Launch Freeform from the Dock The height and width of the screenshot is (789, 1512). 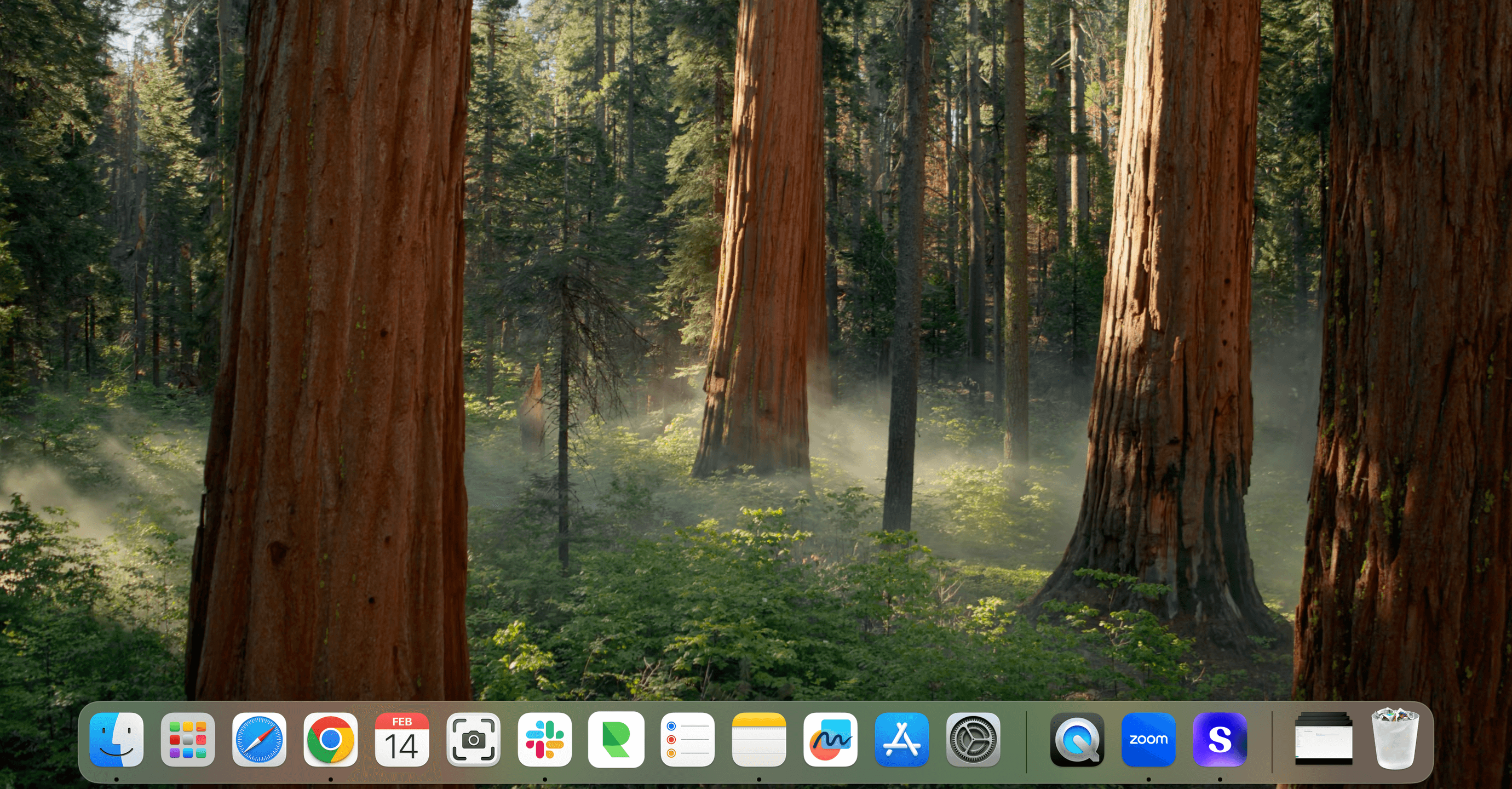831,740
